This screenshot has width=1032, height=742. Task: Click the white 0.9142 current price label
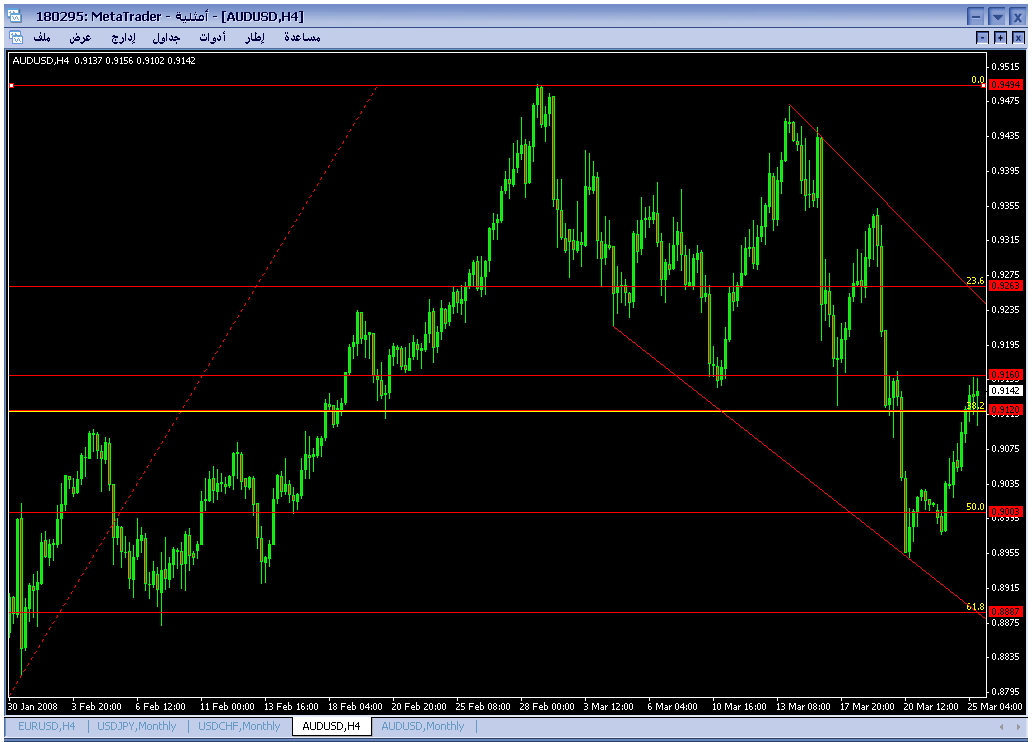click(1005, 391)
